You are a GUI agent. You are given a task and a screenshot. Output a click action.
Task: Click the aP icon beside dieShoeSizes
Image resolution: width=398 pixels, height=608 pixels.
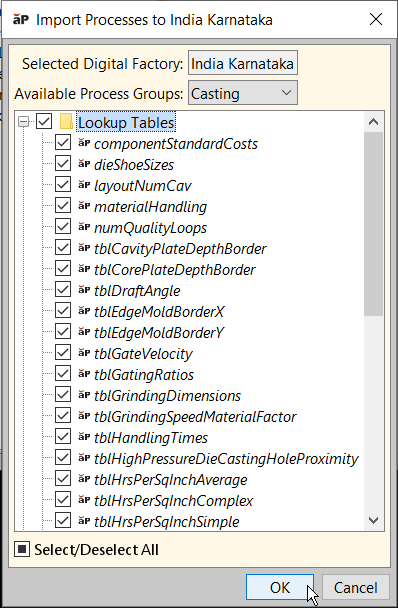point(84,164)
